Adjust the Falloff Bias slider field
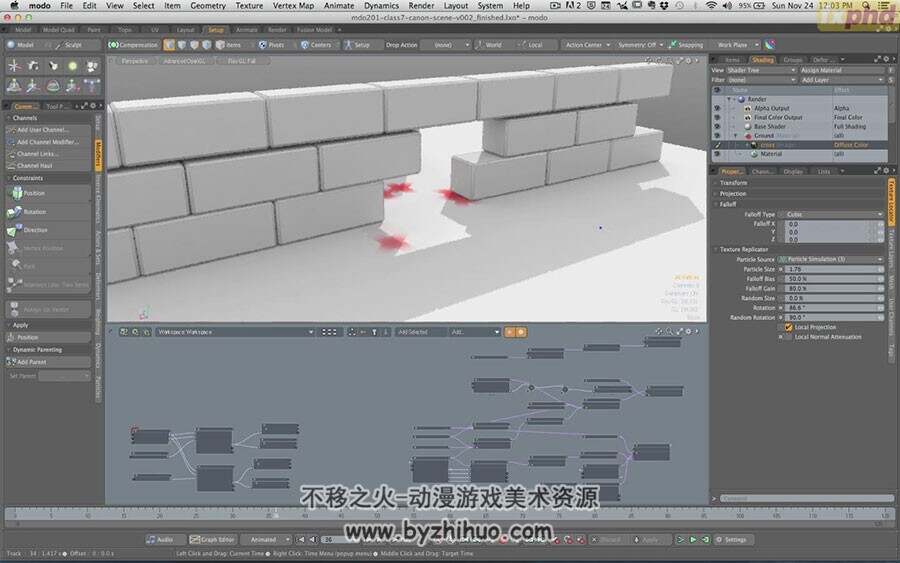The image size is (900, 563). (x=831, y=278)
